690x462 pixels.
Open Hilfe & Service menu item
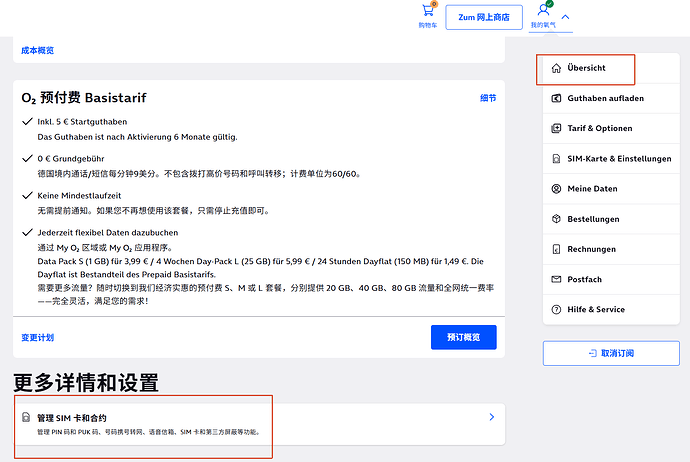point(611,309)
